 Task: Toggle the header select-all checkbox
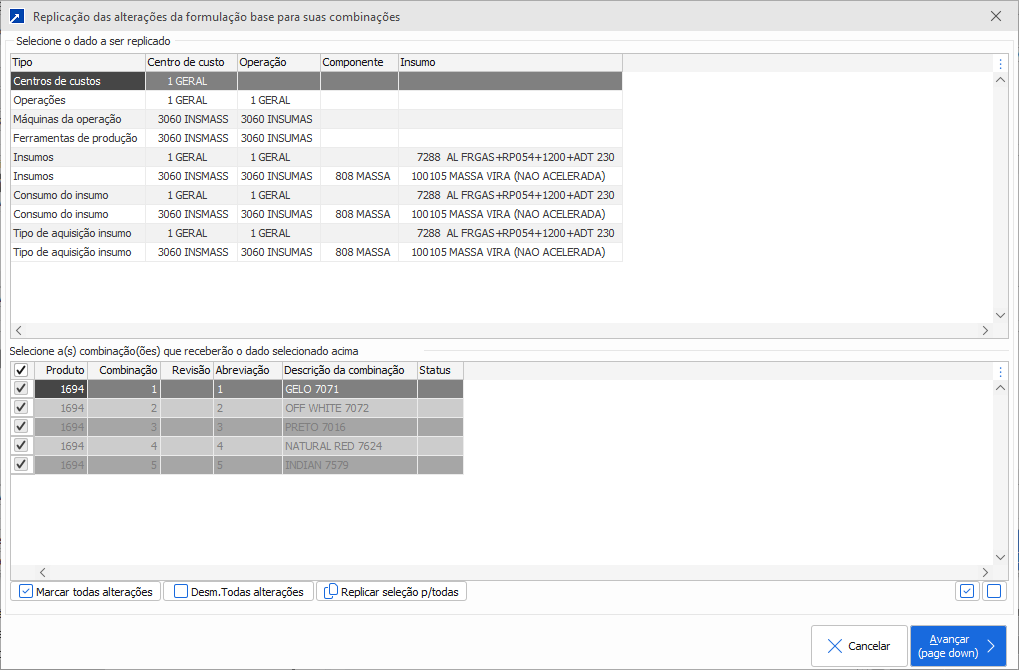[22, 370]
